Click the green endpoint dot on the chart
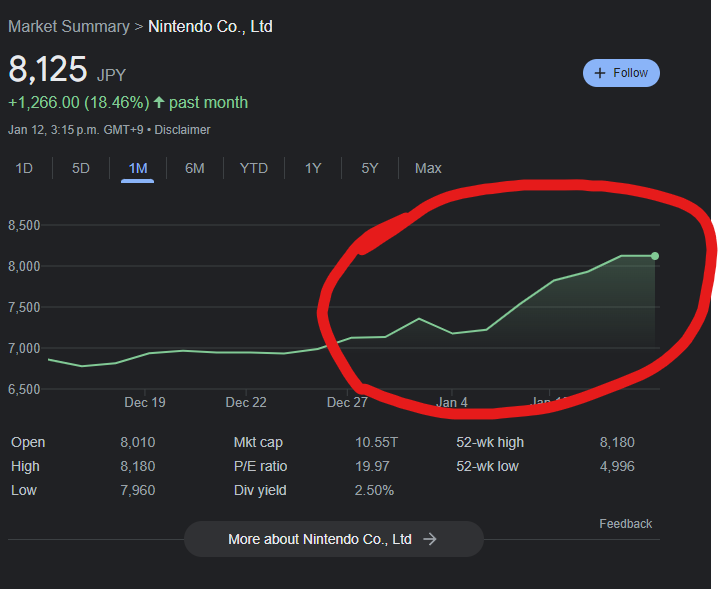The image size is (718, 589). click(x=655, y=256)
